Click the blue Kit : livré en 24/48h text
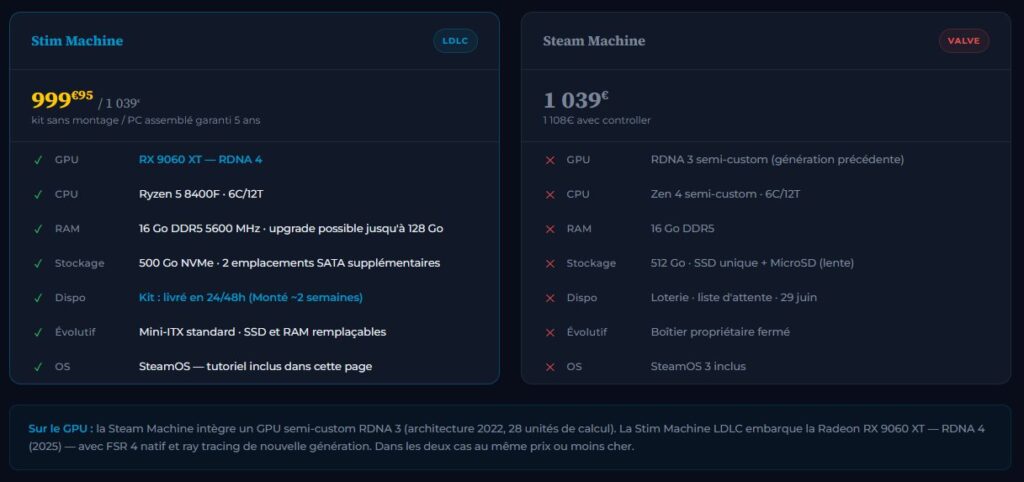This screenshot has width=1024, height=482. pos(251,297)
